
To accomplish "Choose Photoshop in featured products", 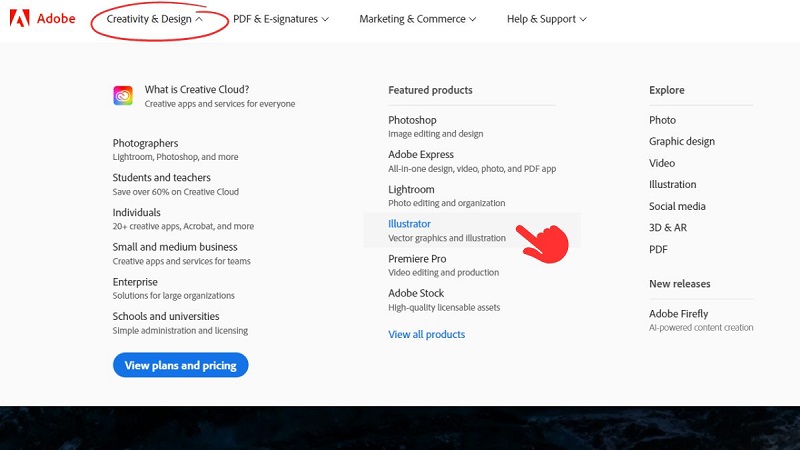I will pos(412,120).
